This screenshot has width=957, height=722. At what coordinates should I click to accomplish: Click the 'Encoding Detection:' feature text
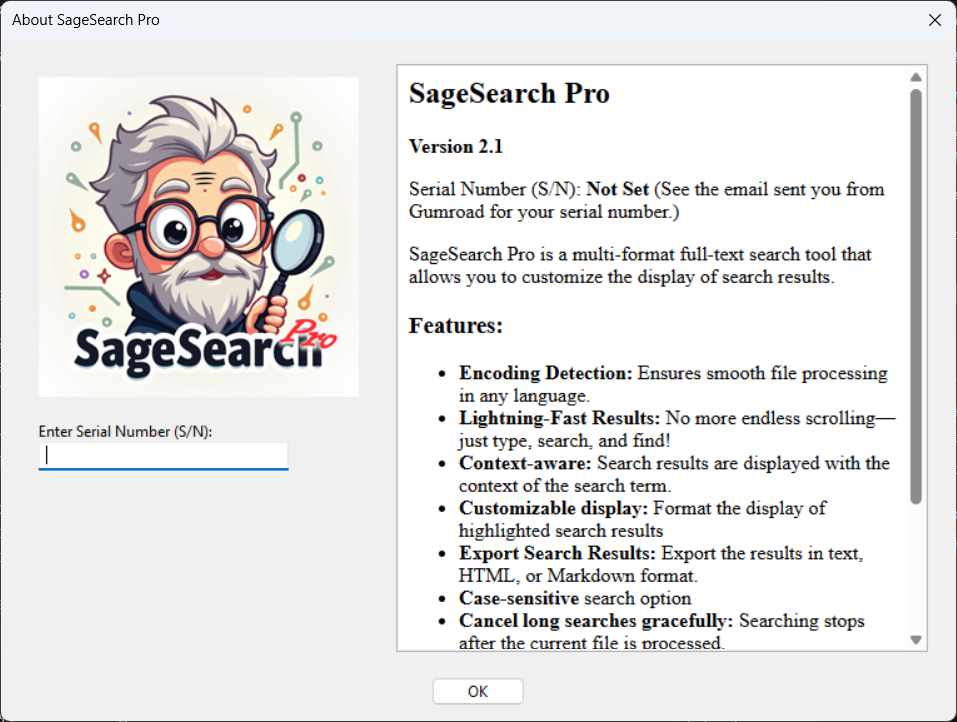point(546,373)
